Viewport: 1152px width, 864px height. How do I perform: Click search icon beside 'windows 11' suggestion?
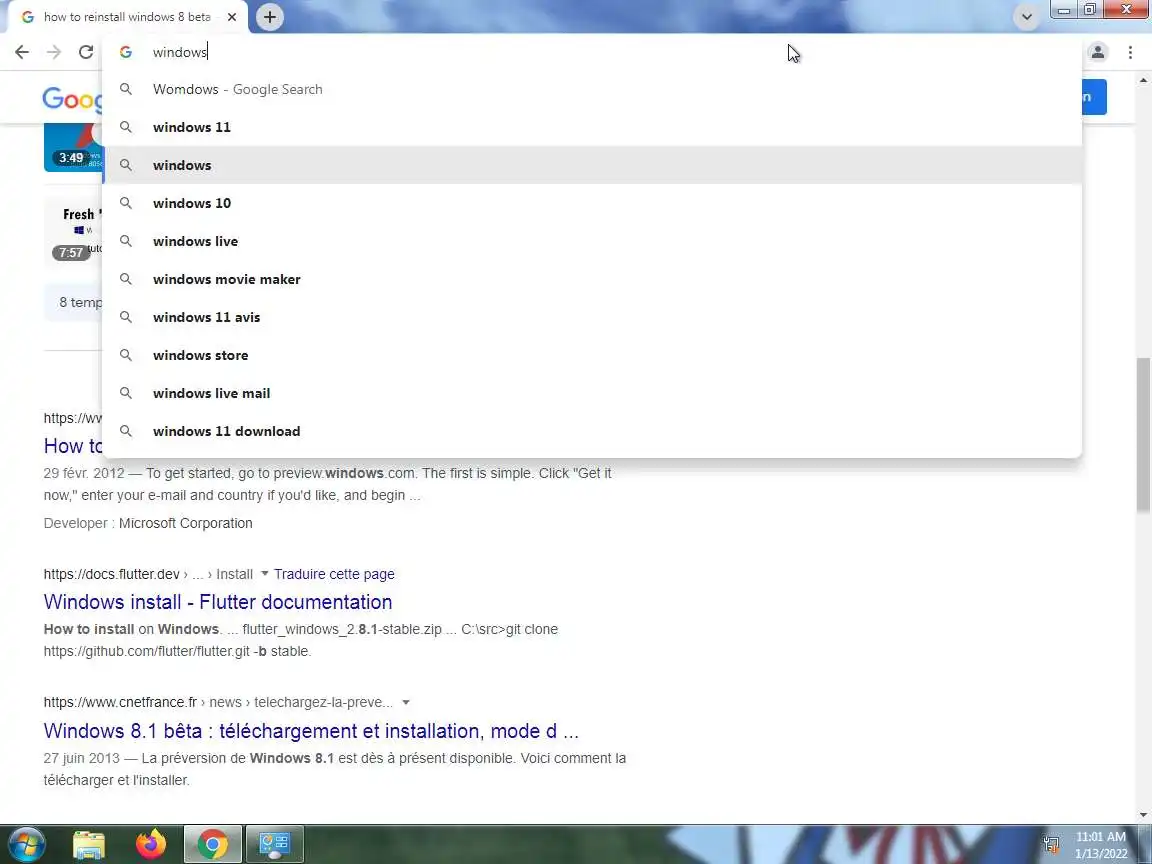point(126,127)
